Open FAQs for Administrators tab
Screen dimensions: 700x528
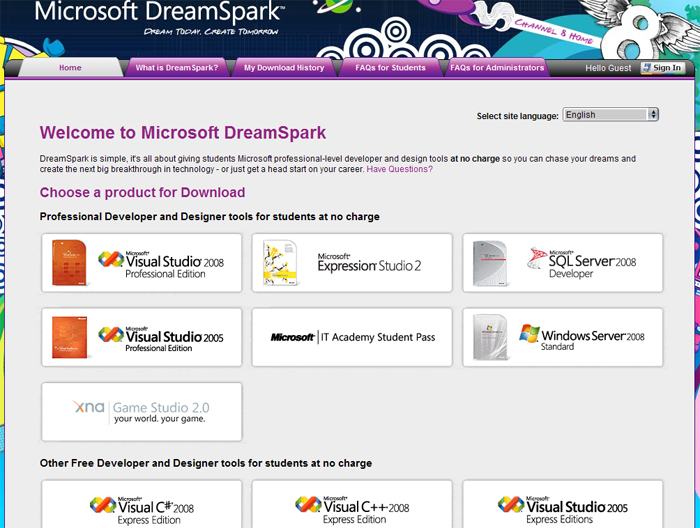[497, 68]
